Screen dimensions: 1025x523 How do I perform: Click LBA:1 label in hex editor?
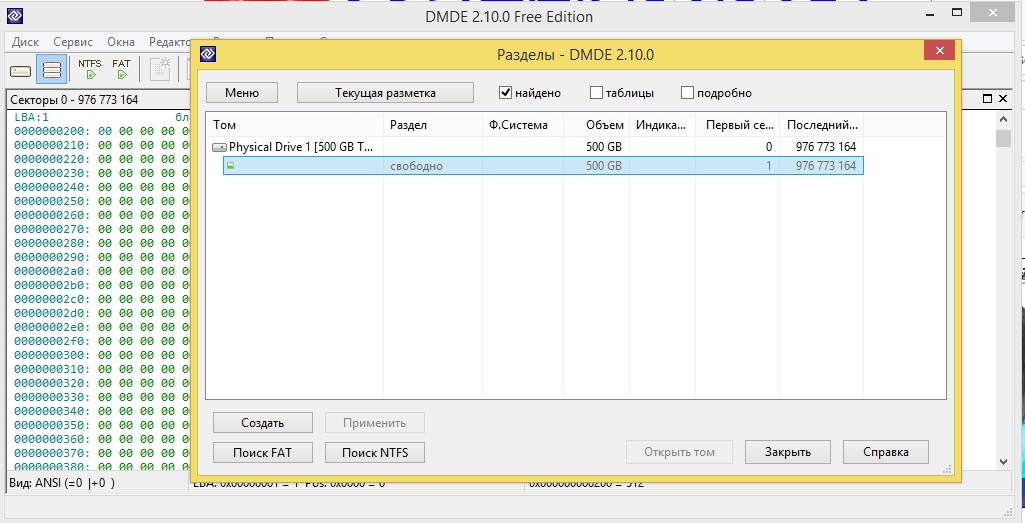click(31, 118)
